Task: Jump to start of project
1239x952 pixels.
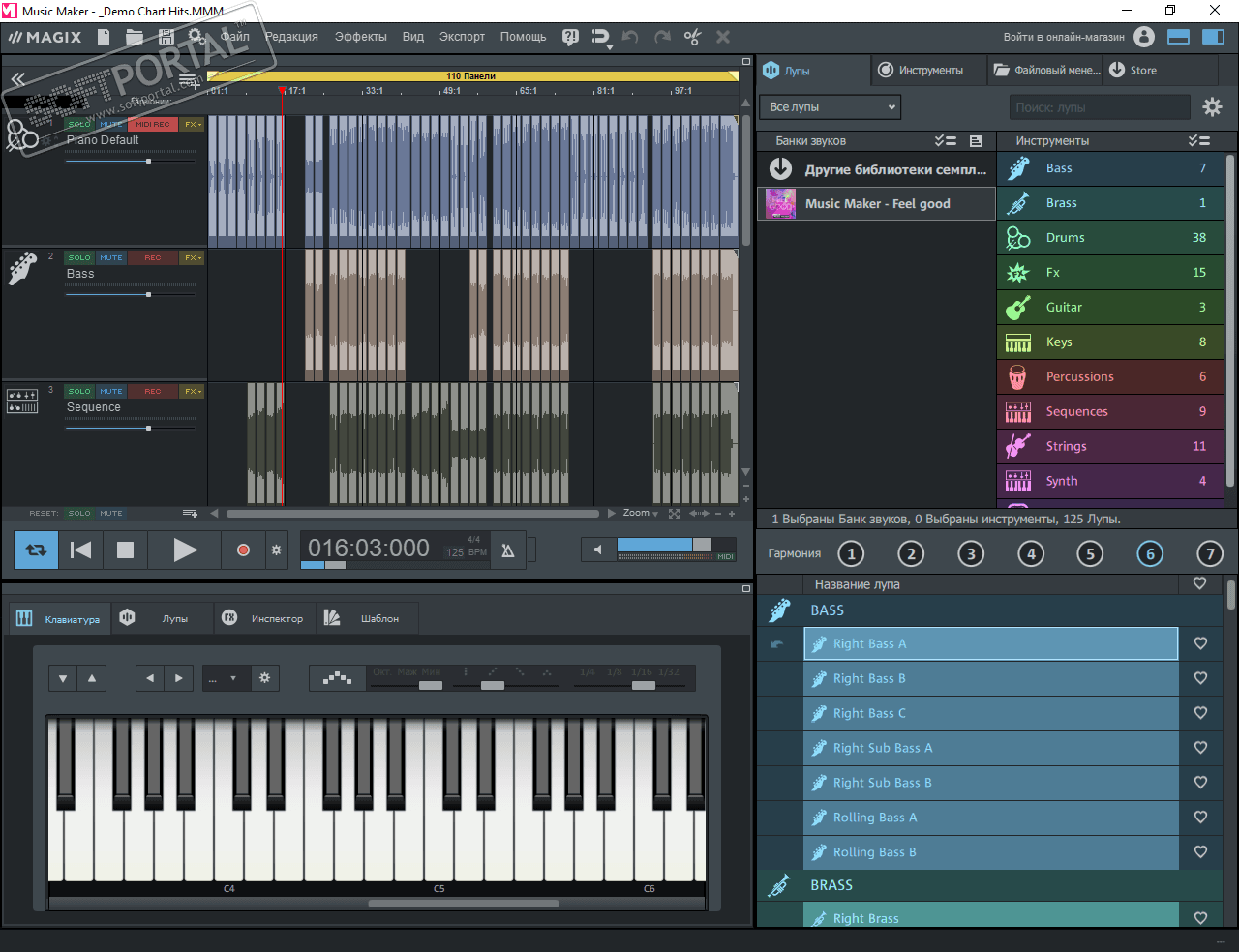Action: [x=81, y=550]
